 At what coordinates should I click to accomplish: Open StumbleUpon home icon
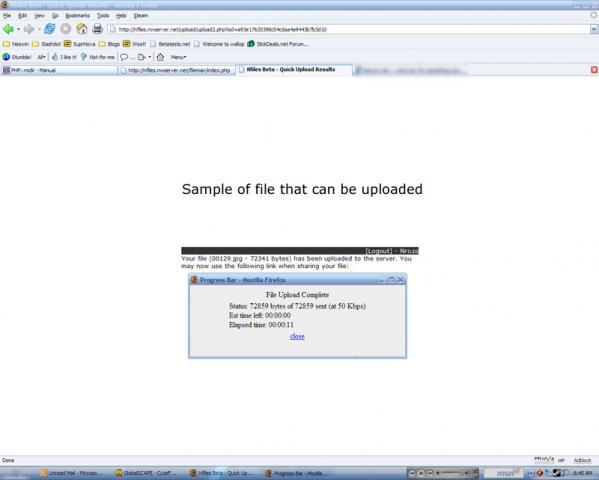pos(160,57)
